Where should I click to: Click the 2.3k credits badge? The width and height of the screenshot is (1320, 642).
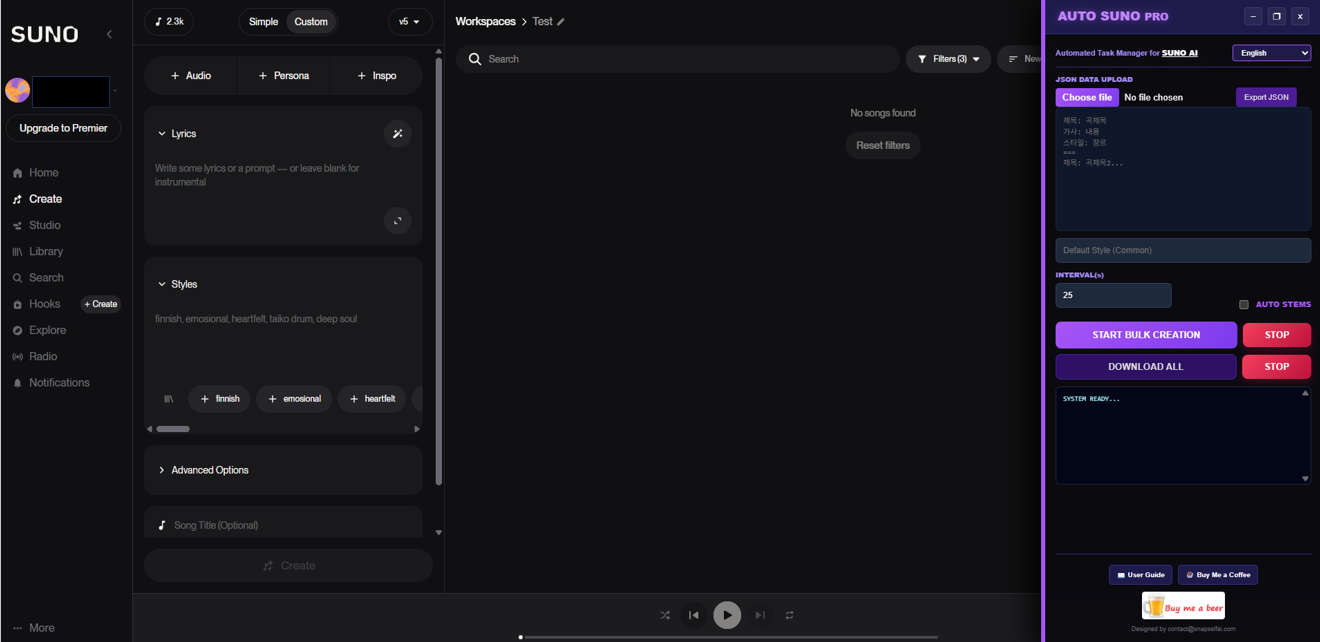pyautogui.click(x=169, y=21)
